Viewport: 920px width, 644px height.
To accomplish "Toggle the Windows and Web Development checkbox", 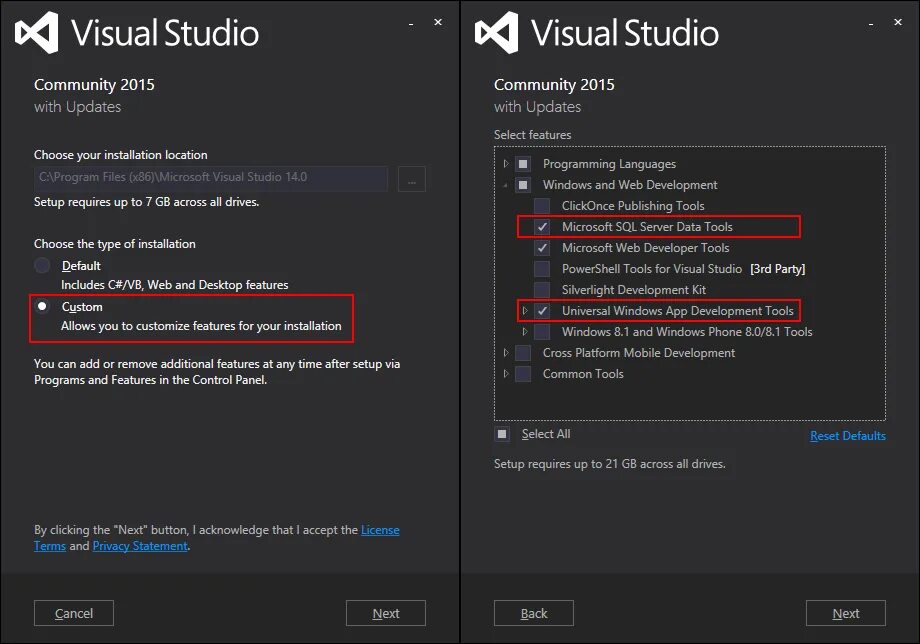I will click(523, 185).
